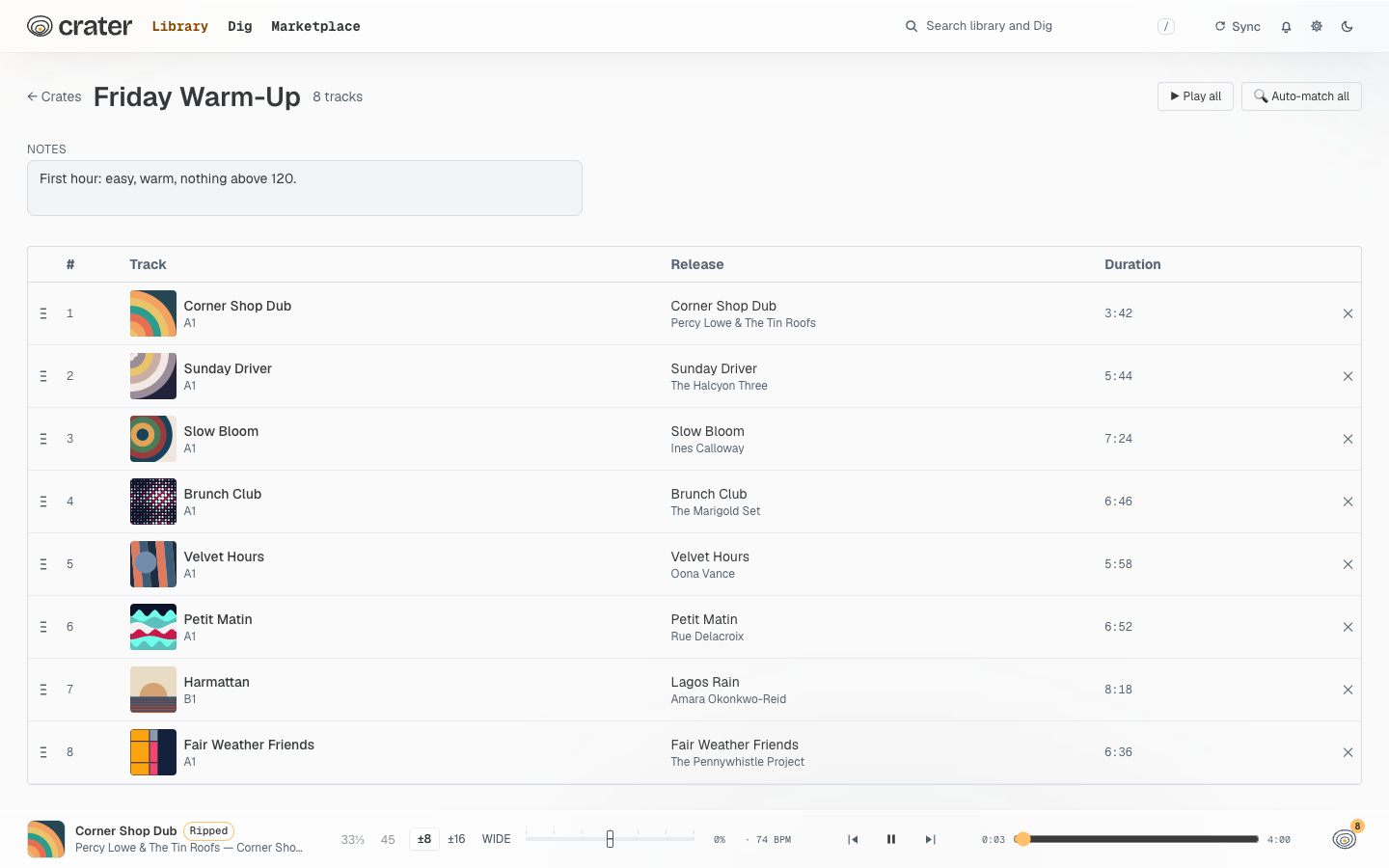The height and width of the screenshot is (868, 1389).
Task: Open settings gear icon
Action: click(x=1317, y=27)
